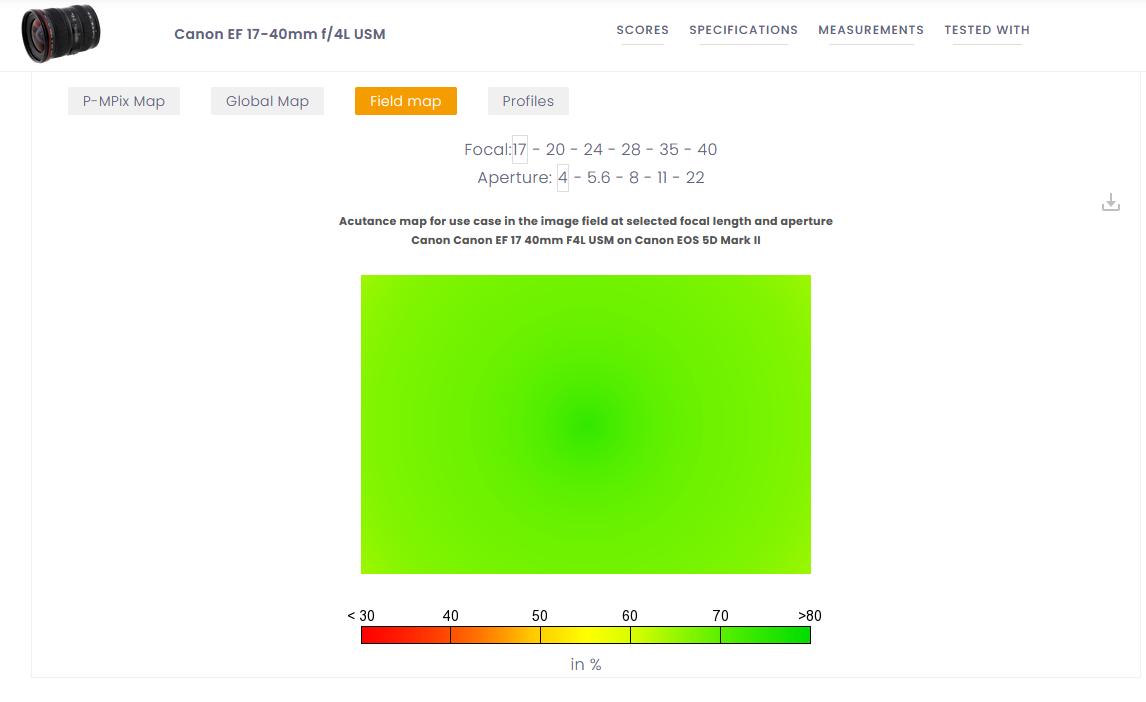Image resolution: width=1146 pixels, height=702 pixels.
Task: Select focal length 28
Action: (x=631, y=150)
